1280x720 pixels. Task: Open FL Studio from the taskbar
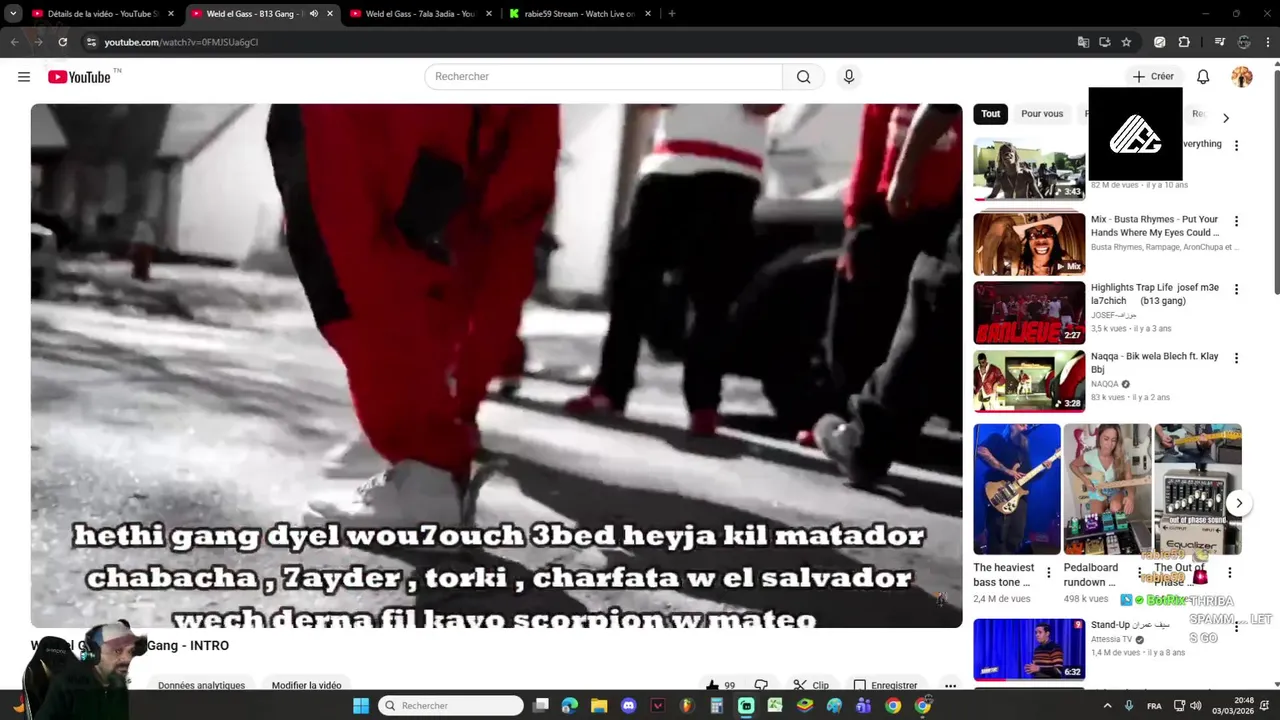coord(687,706)
